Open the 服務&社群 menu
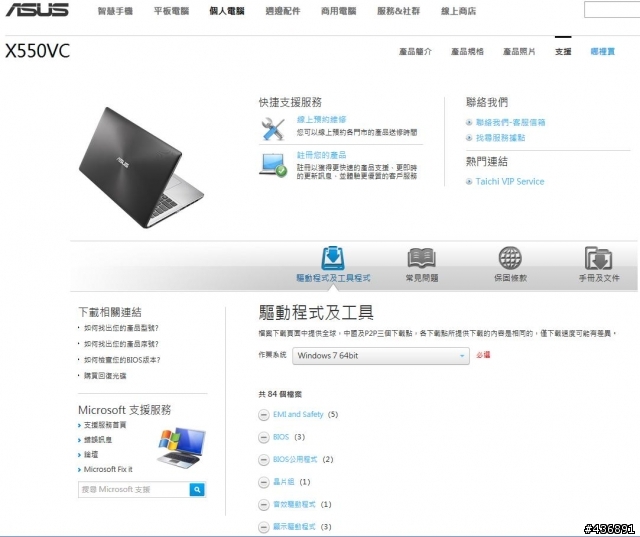The width and height of the screenshot is (640, 537). pyautogui.click(x=398, y=11)
